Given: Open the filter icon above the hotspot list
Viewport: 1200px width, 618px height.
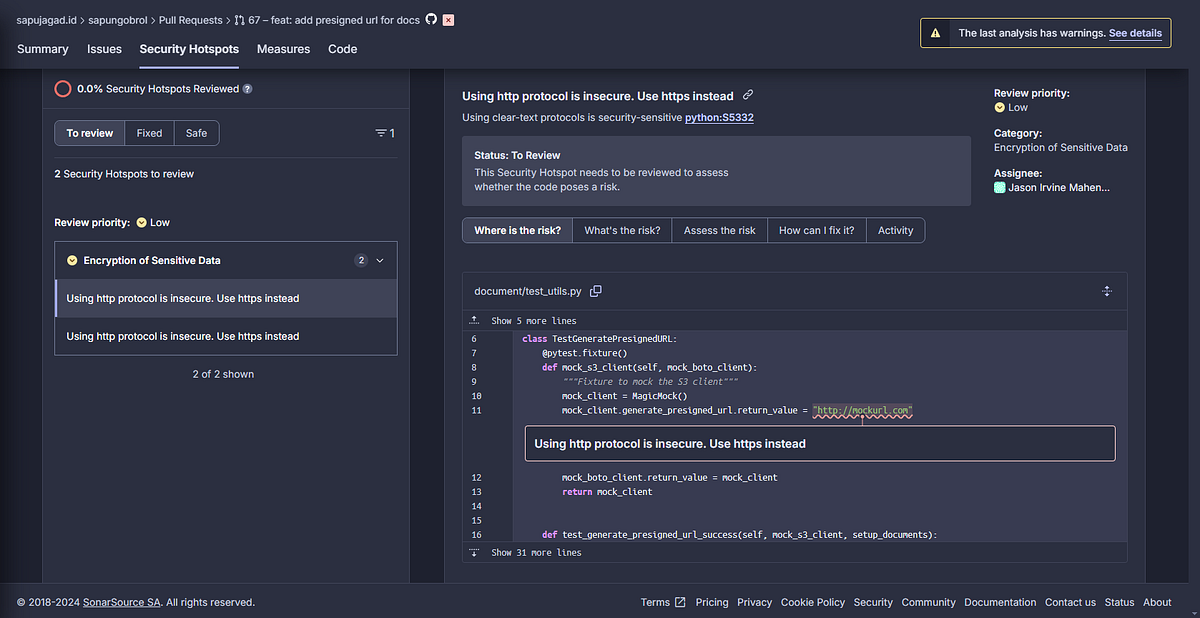Looking at the screenshot, I should pyautogui.click(x=382, y=132).
